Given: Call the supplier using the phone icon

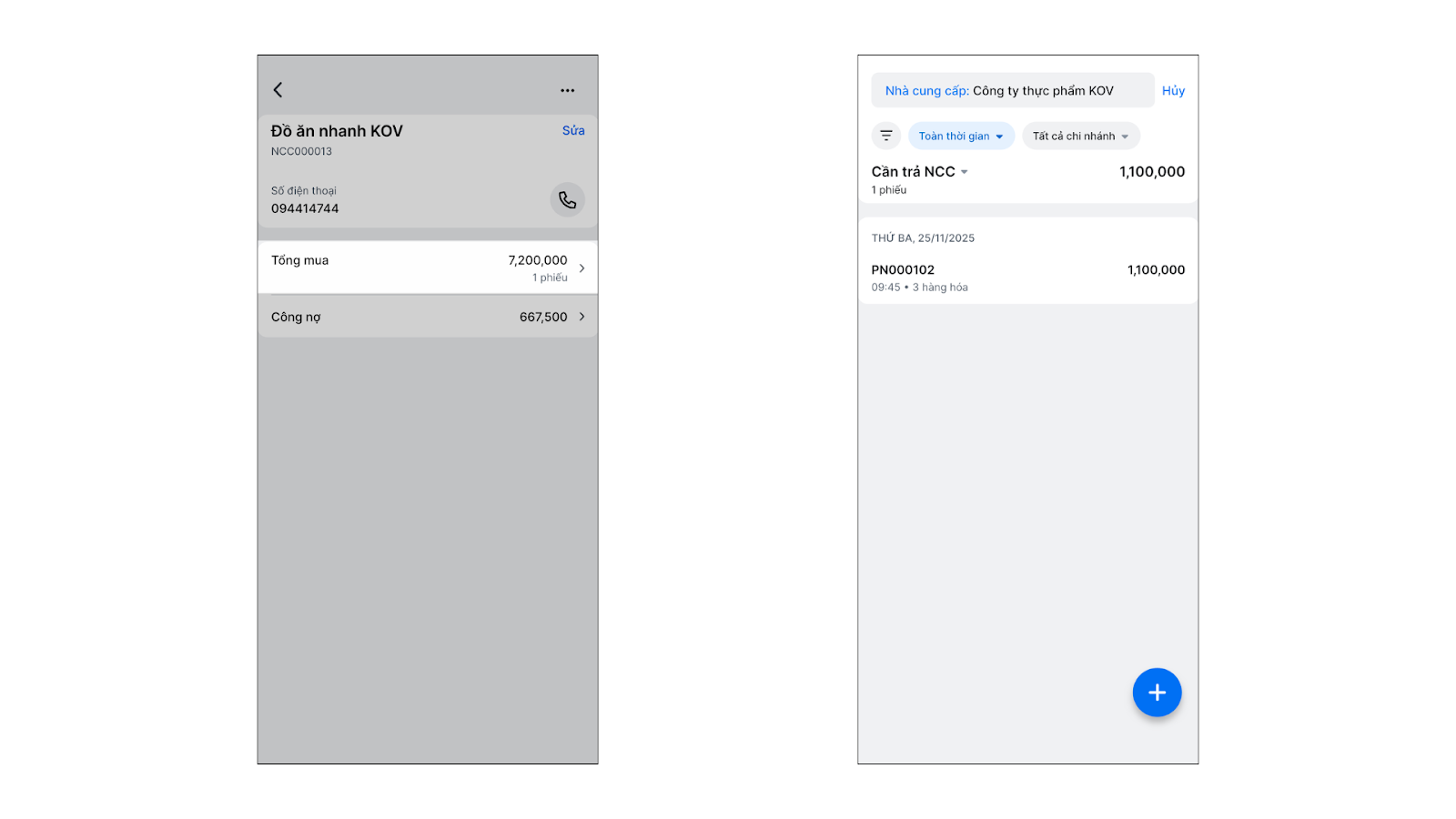Looking at the screenshot, I should (x=567, y=200).
